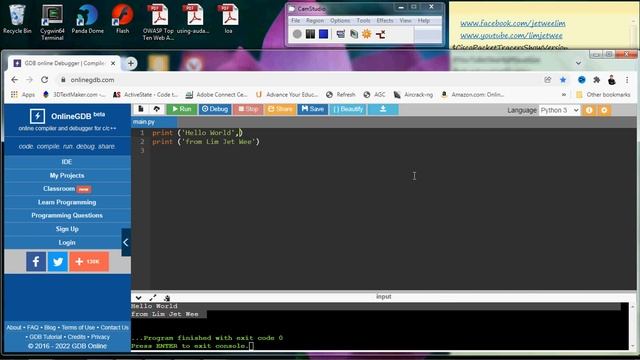Expand the console to fullscreen with arrows icon

153,298
